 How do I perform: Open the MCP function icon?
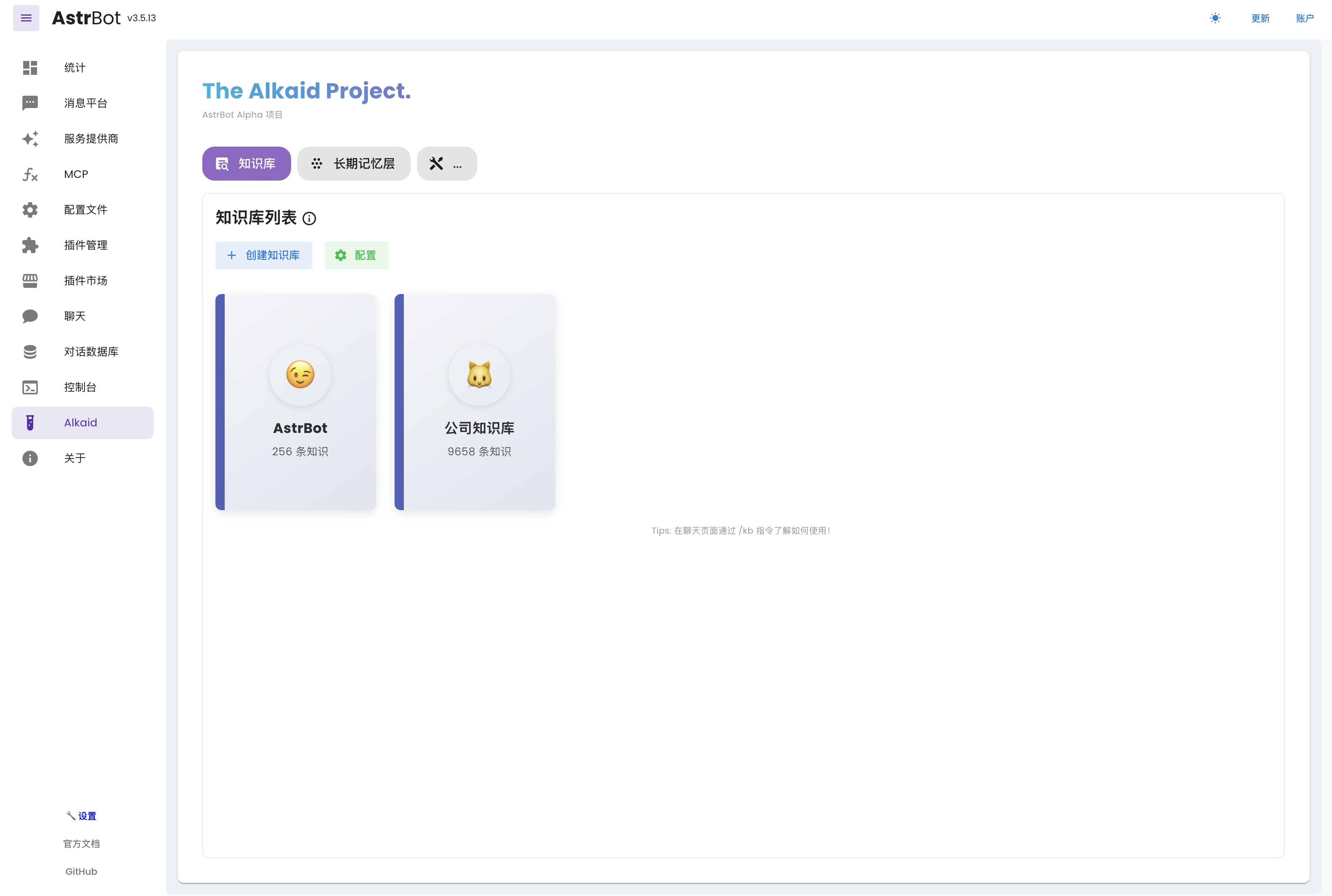tap(30, 174)
